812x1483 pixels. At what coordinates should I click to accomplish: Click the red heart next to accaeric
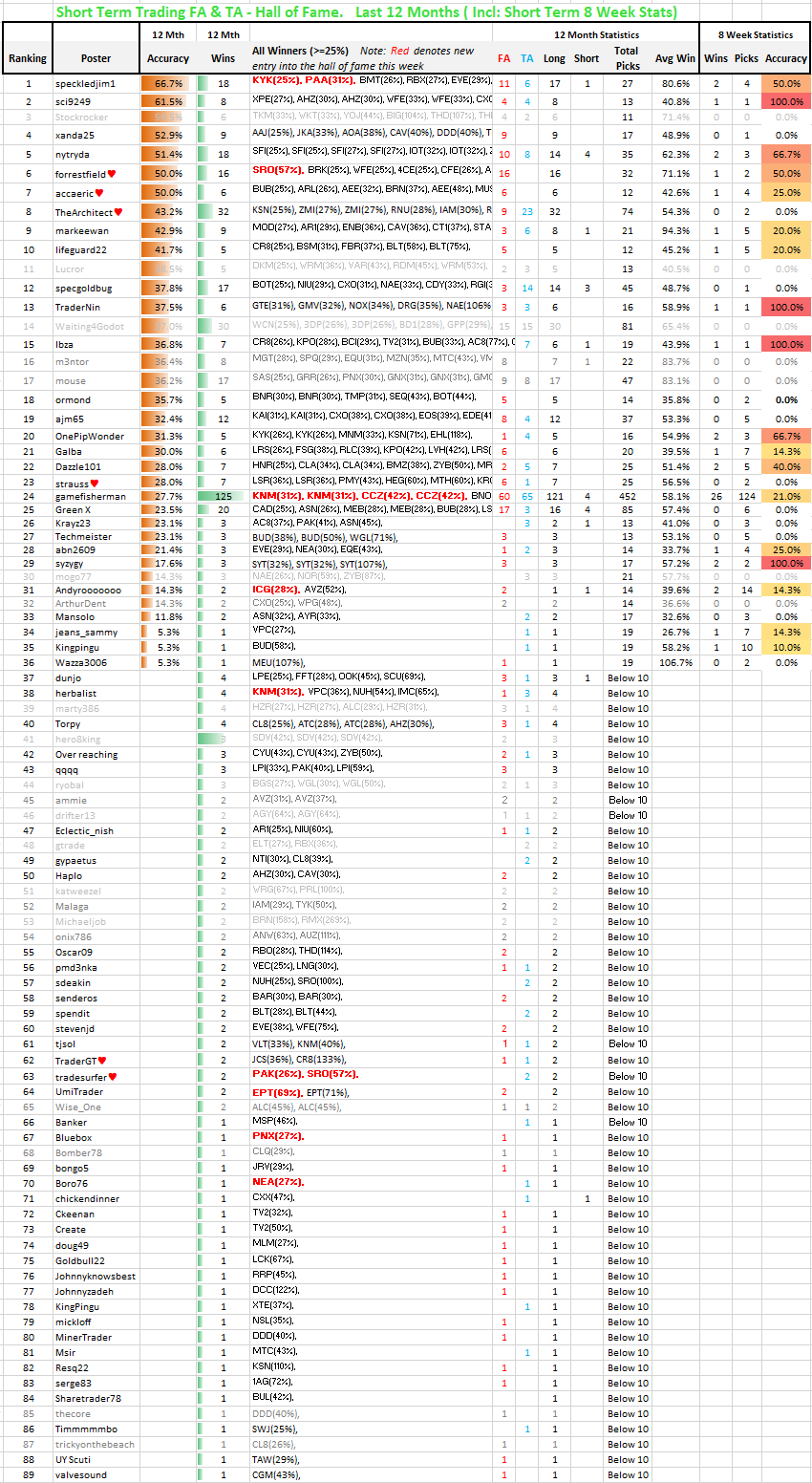pos(98,193)
